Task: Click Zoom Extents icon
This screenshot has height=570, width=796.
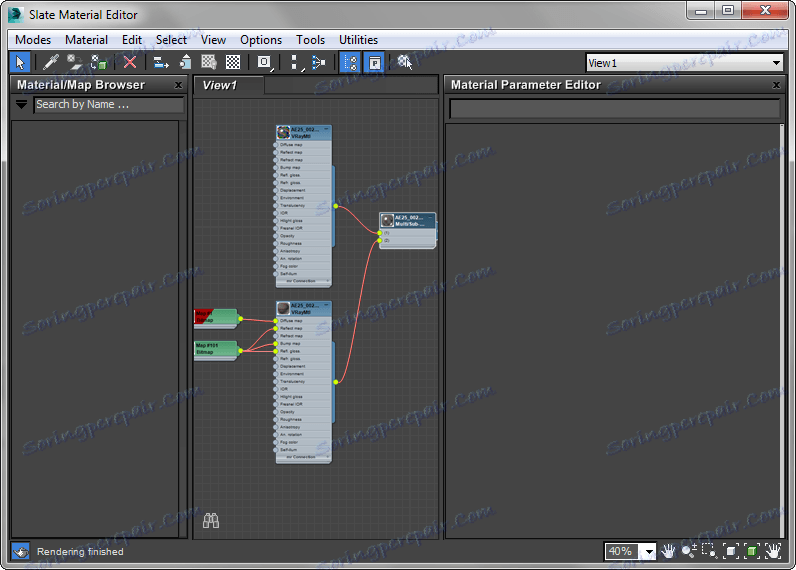Action: click(x=731, y=551)
